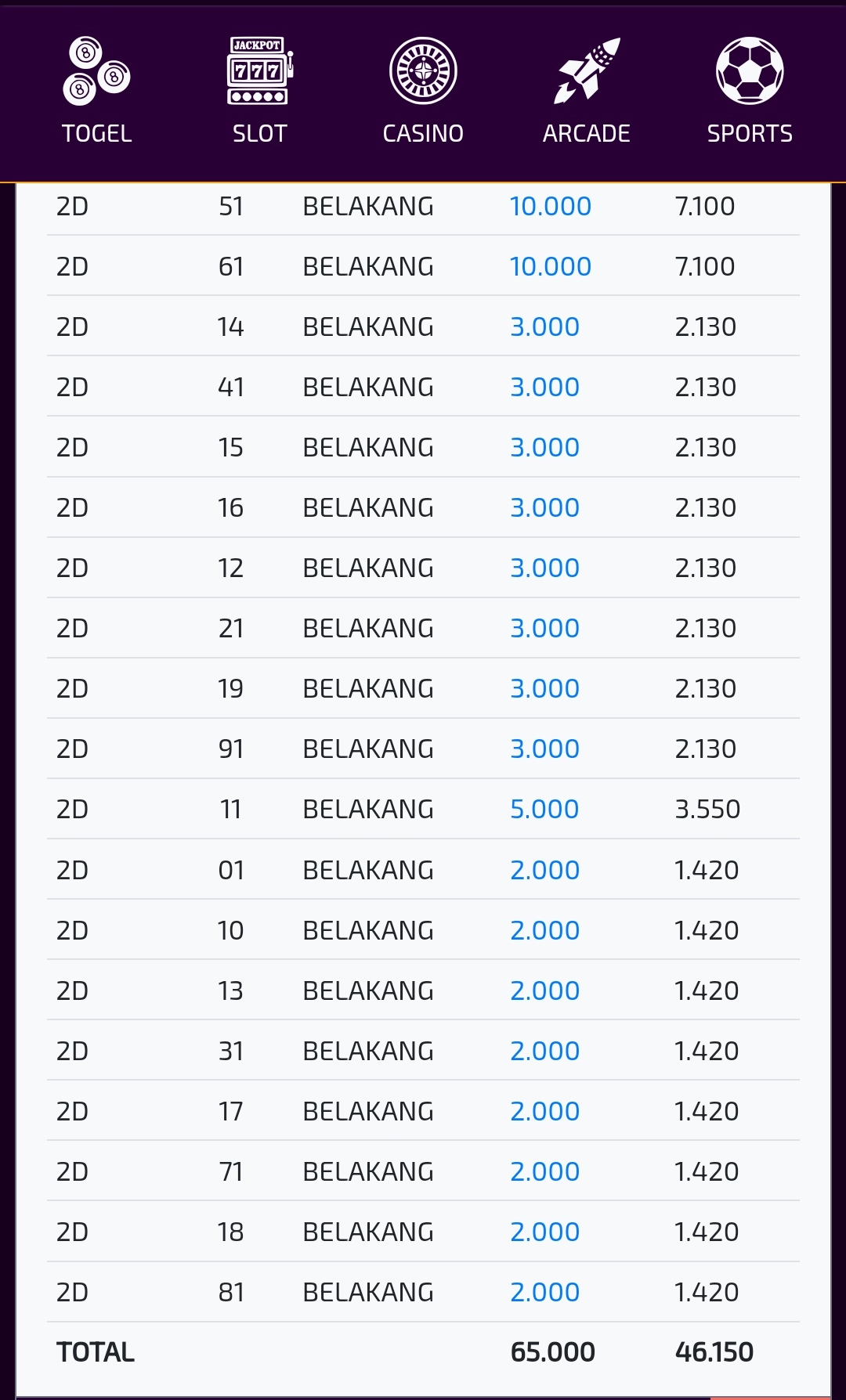Tap the Togel lottery balls icon

coord(96,71)
